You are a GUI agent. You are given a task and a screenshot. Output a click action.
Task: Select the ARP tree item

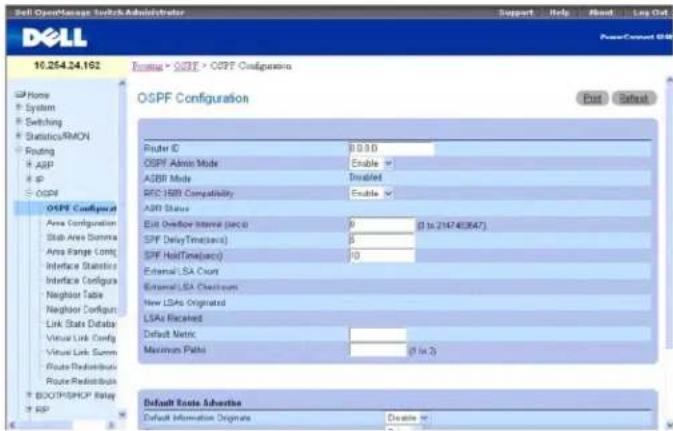click(x=44, y=165)
